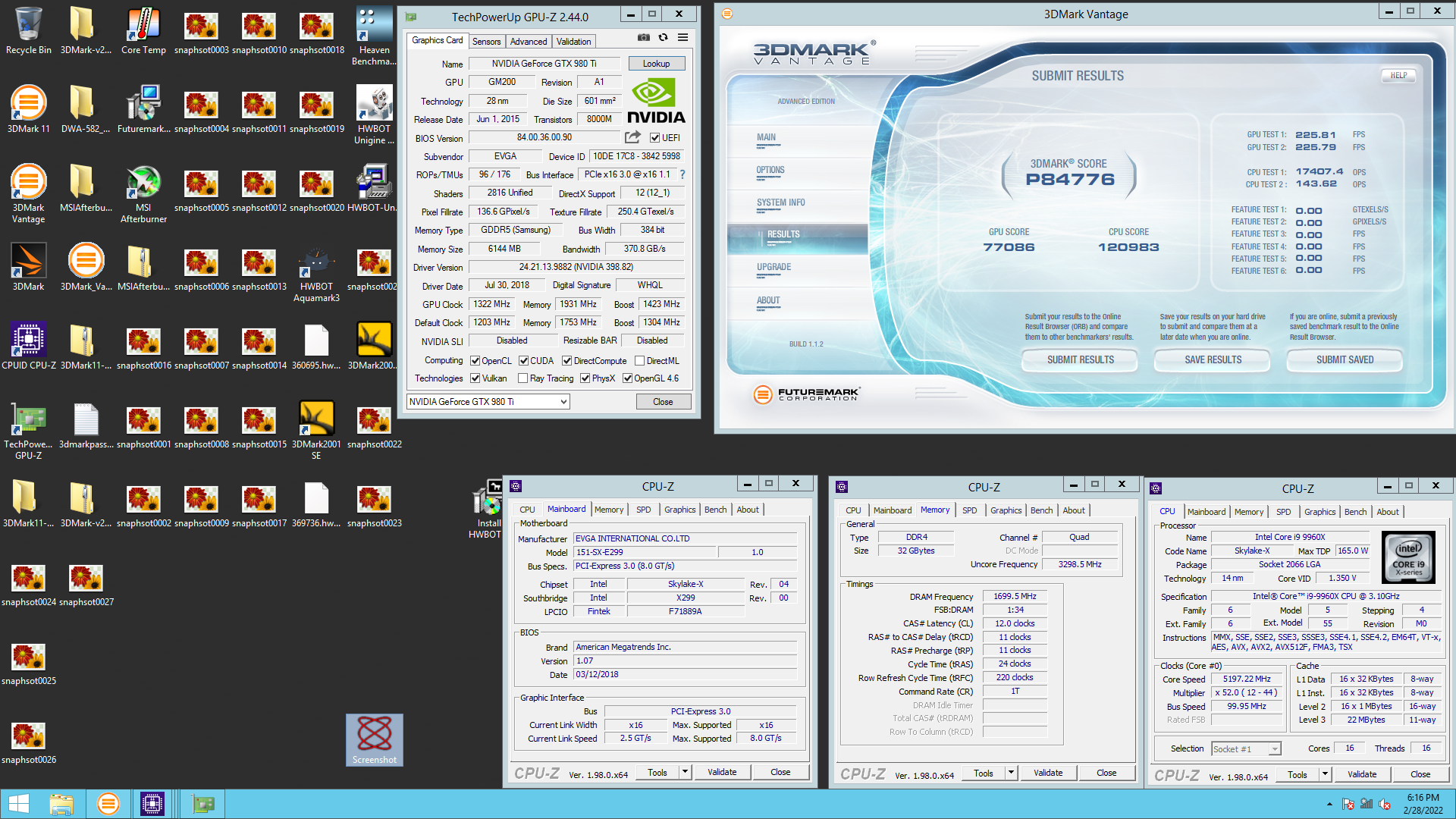1456x819 pixels.
Task: Toggle the UEFI checkbox
Action: click(654, 138)
